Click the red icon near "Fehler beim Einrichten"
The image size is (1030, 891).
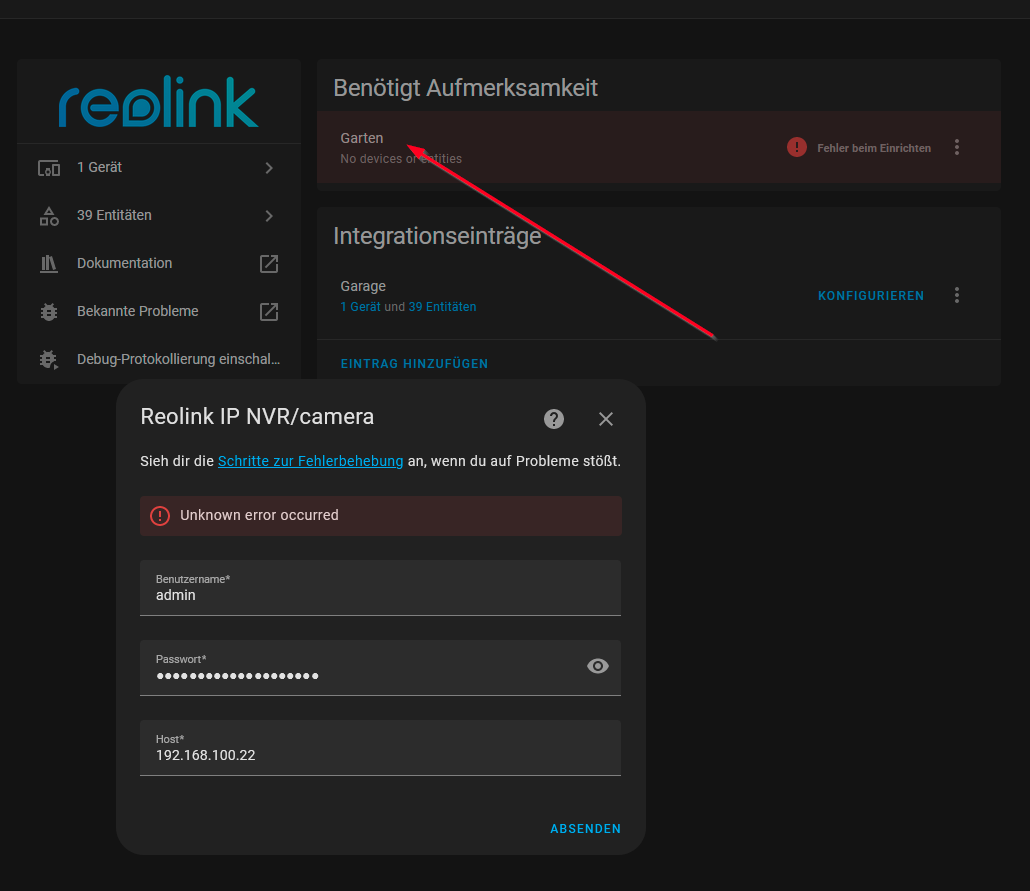(796, 146)
